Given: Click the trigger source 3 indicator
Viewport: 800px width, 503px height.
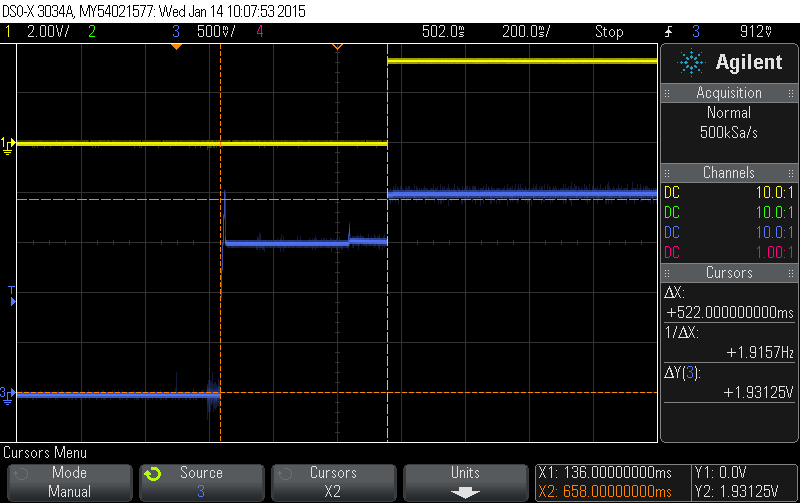Looking at the screenshot, I should (x=696, y=32).
